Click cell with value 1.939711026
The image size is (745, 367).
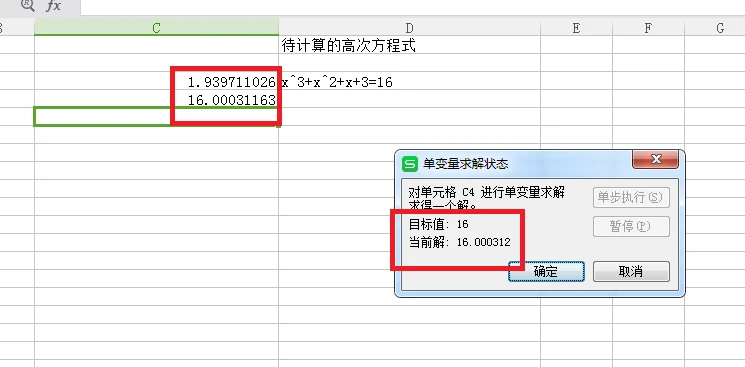pyautogui.click(x=156, y=82)
